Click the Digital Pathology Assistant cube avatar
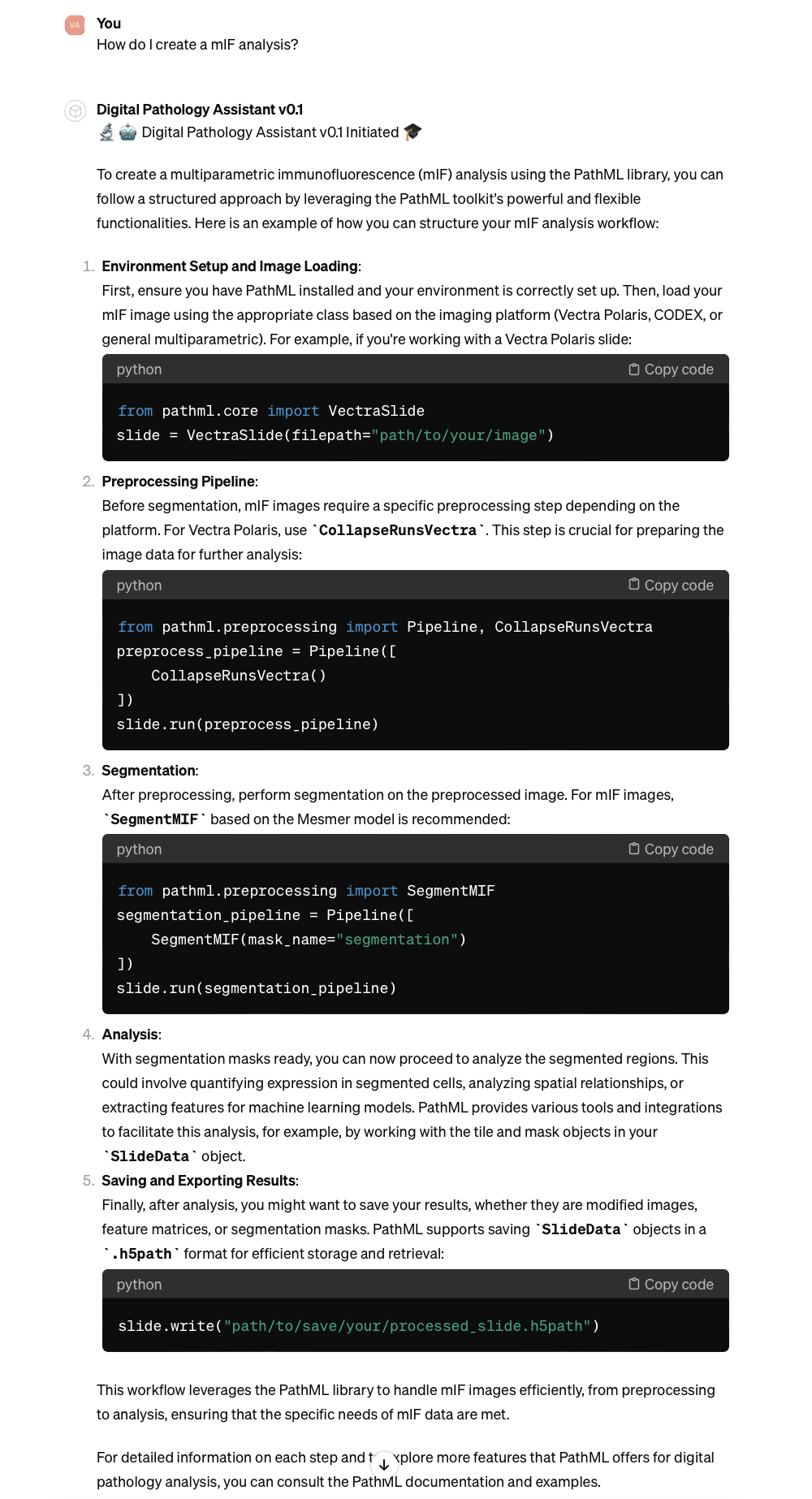Viewport: 812px width, 1499px height. coord(75,111)
